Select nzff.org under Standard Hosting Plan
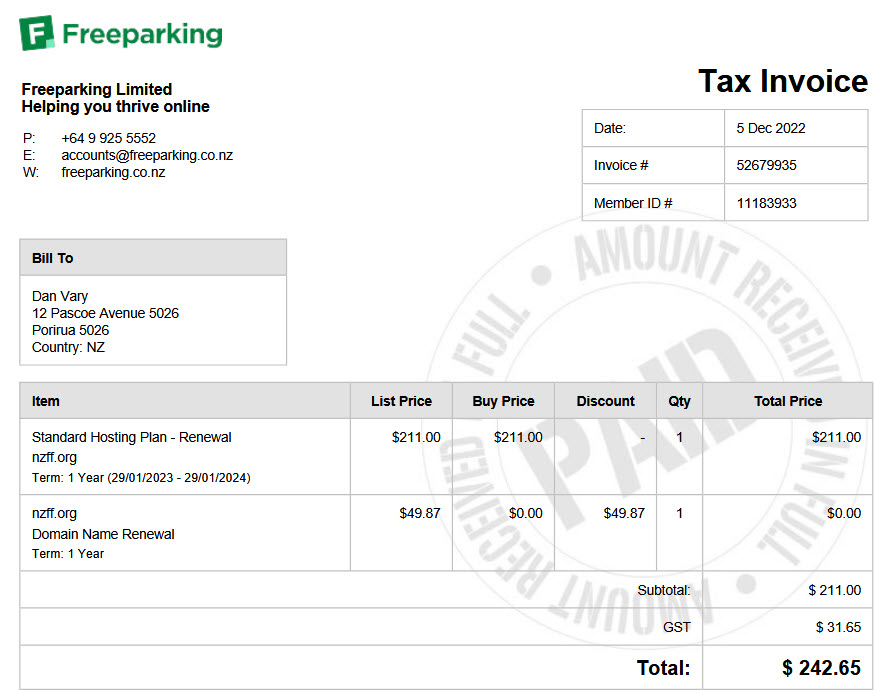This screenshot has height=690, width=875. (54, 458)
